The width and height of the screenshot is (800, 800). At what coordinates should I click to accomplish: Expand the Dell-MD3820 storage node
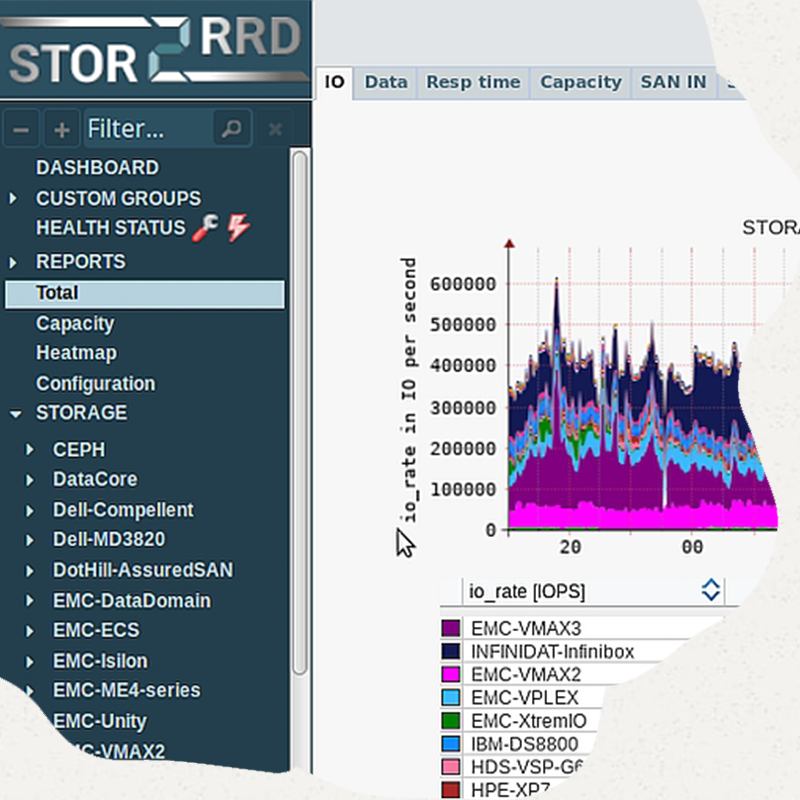30,540
